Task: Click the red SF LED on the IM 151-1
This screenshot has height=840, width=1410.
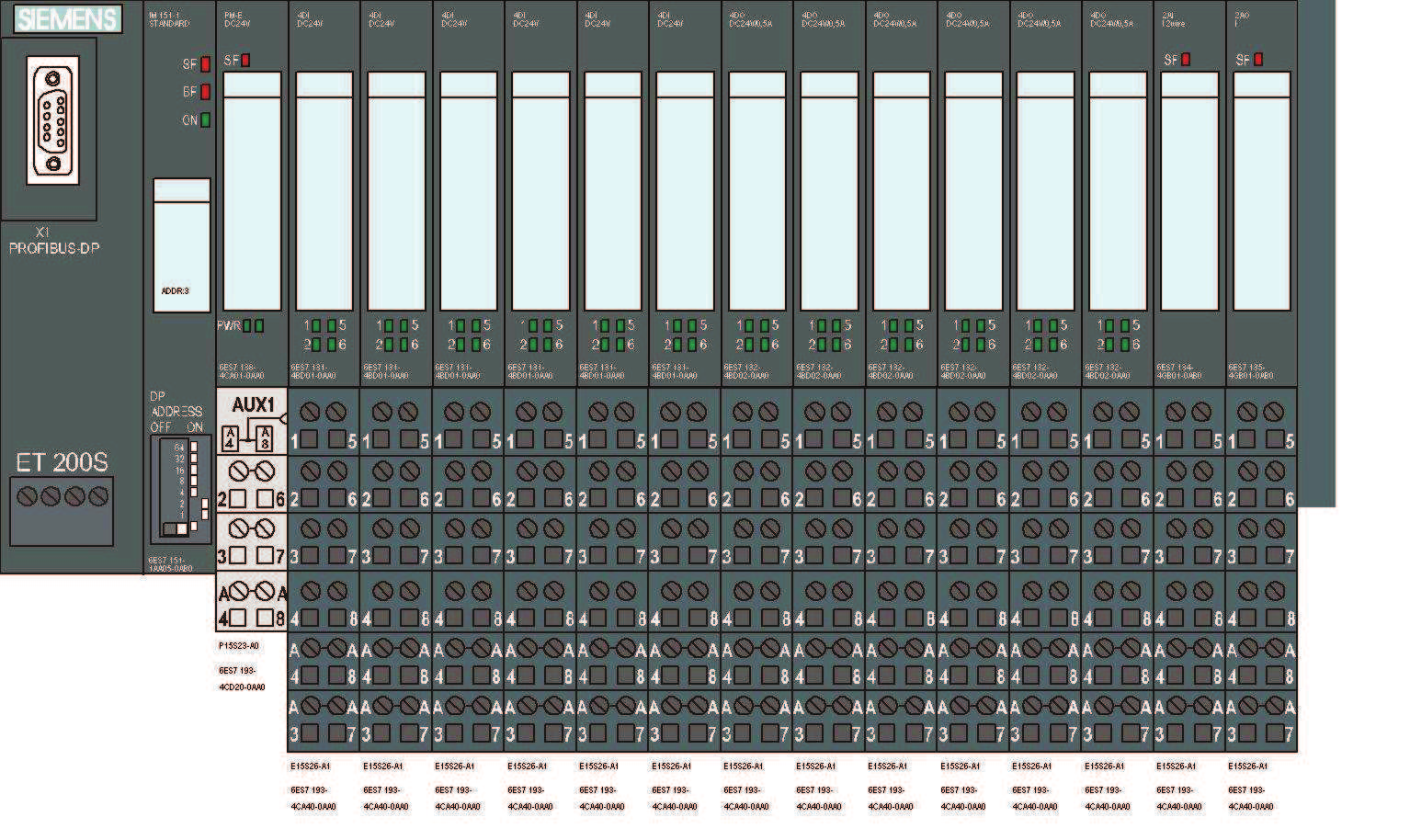Action: 205,64
